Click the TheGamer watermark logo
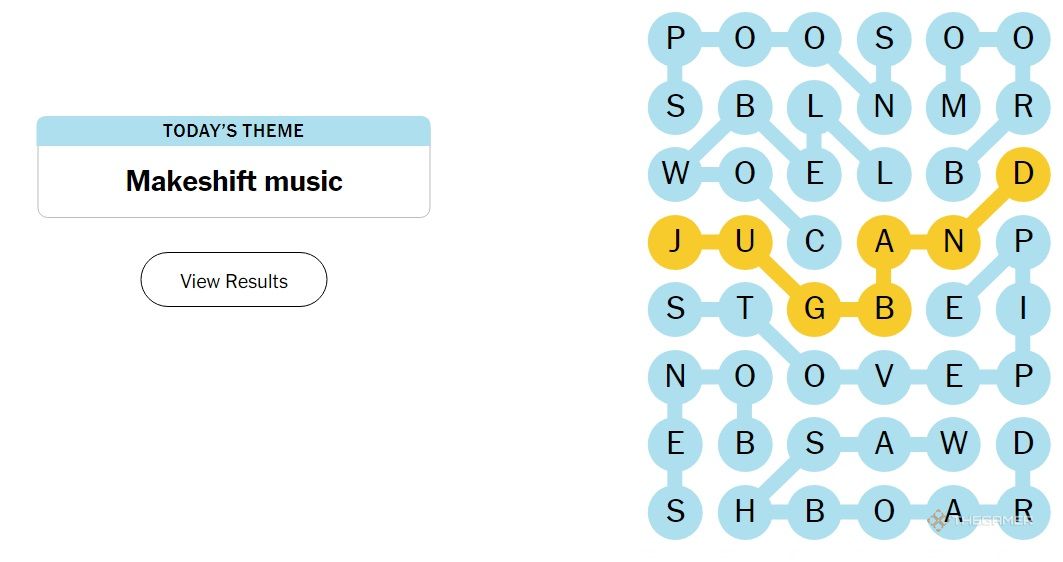The image size is (1063, 562). pos(980,521)
